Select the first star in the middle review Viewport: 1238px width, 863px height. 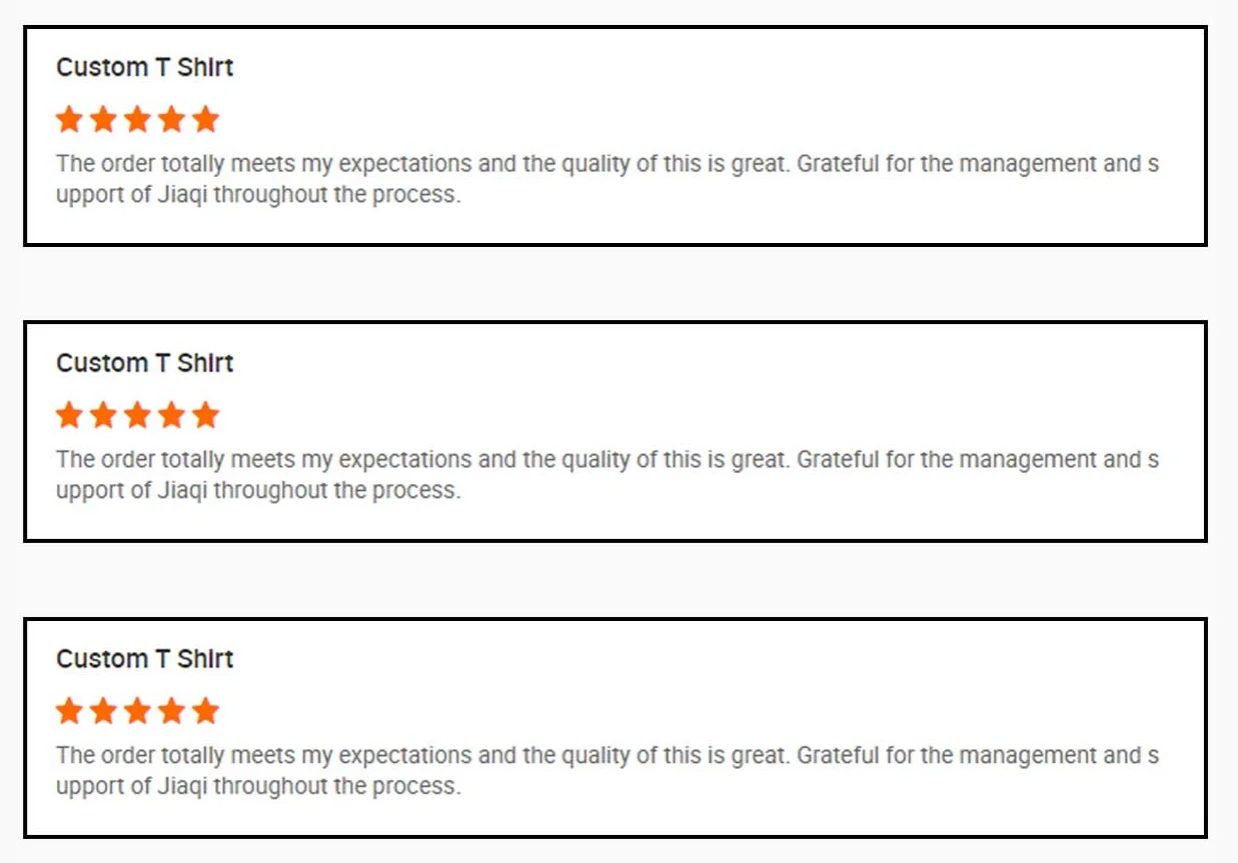pyautogui.click(x=69, y=415)
